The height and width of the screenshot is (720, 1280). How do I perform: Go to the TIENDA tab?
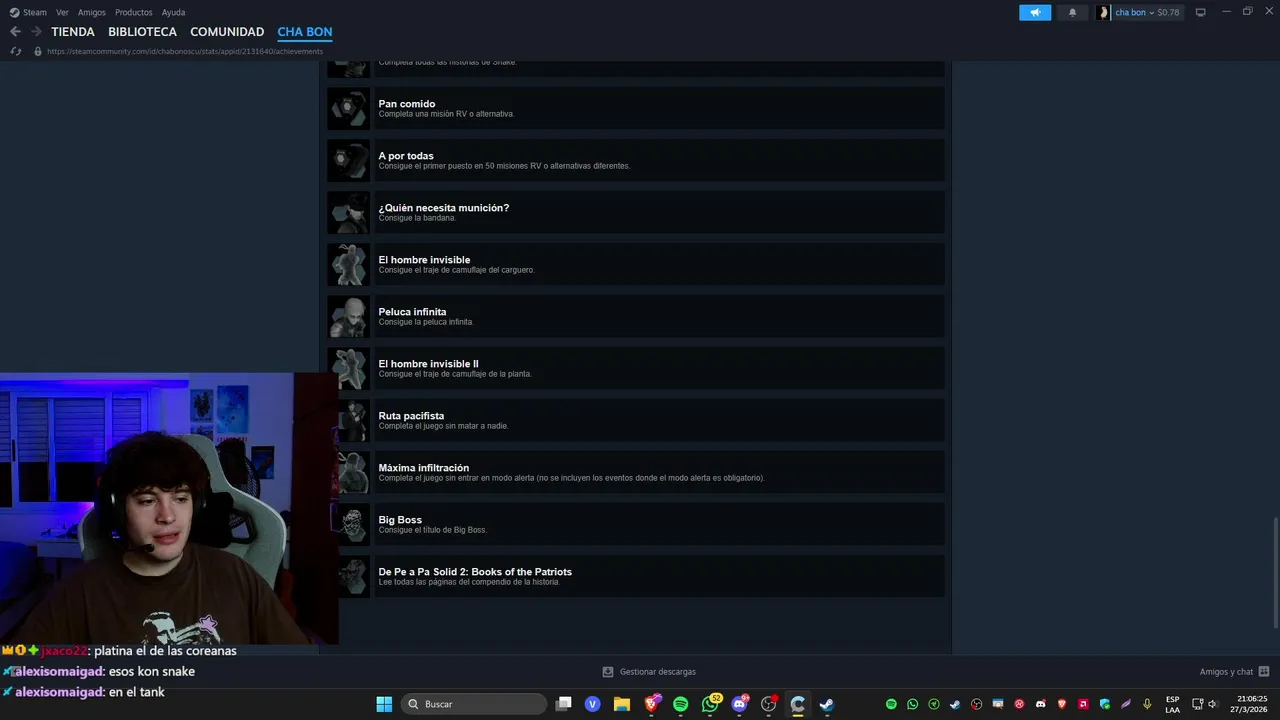click(x=73, y=32)
